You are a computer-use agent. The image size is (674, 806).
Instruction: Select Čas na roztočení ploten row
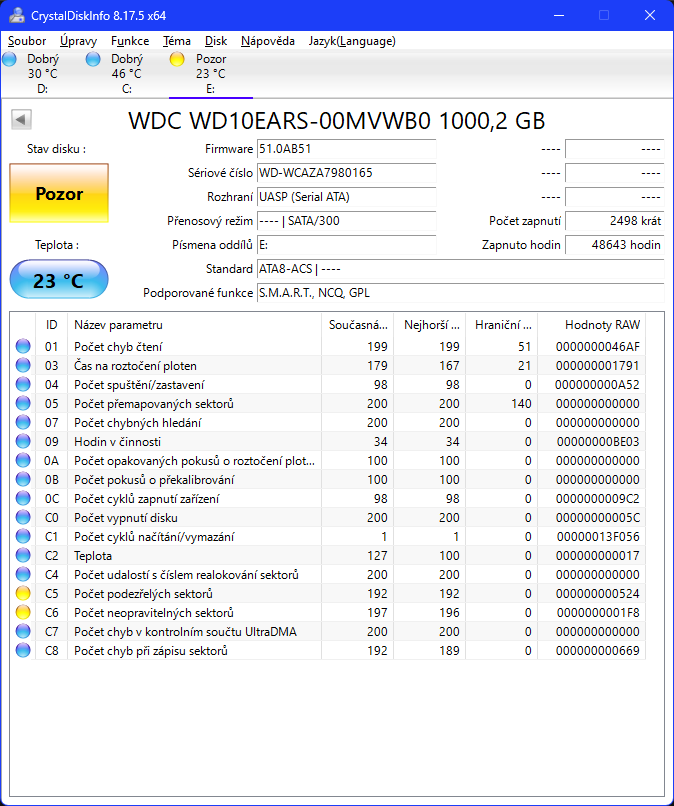coord(328,366)
